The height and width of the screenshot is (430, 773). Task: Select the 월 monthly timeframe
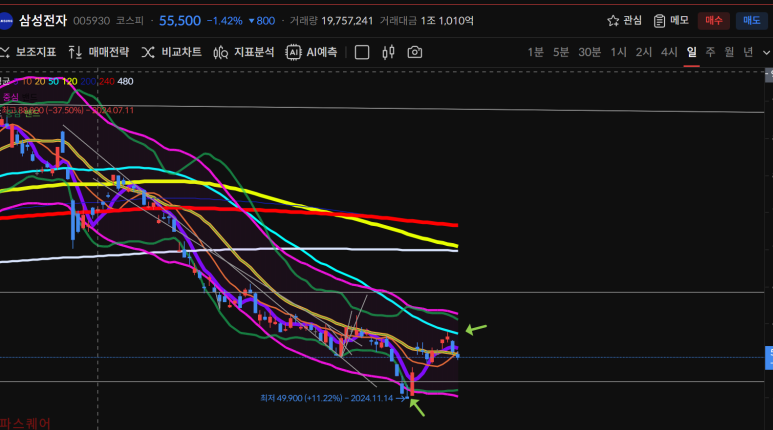coord(729,52)
